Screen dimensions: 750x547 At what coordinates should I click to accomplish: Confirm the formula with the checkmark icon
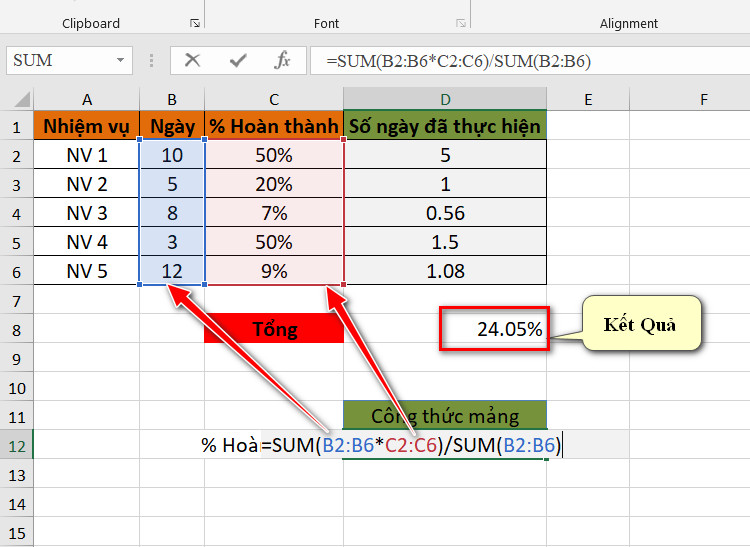click(x=238, y=60)
